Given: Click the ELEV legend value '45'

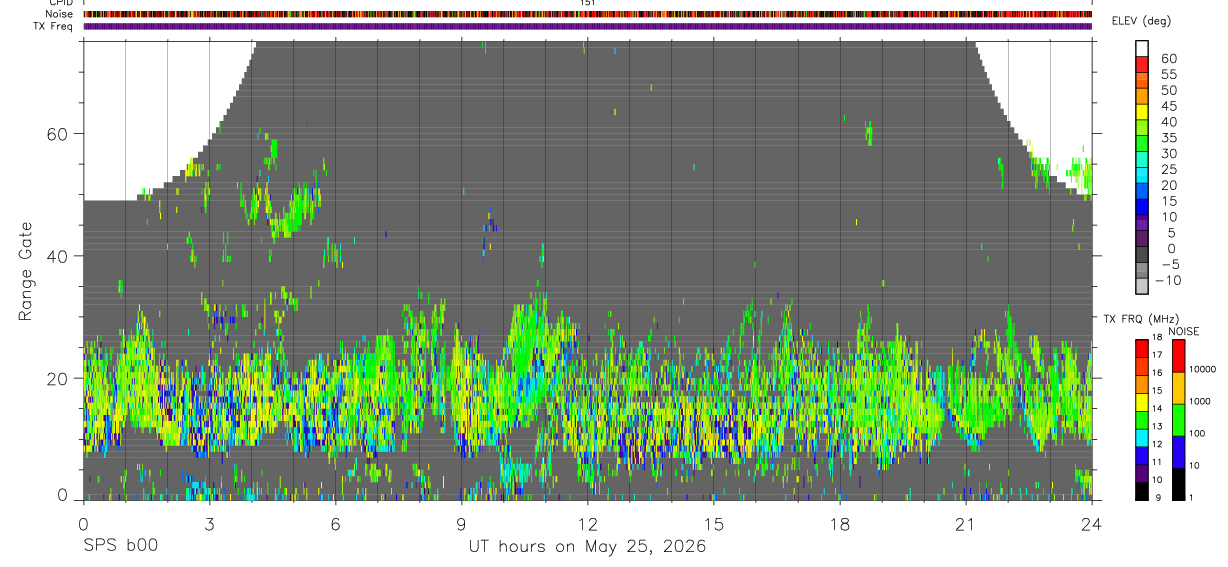Looking at the screenshot, I should (1169, 106).
